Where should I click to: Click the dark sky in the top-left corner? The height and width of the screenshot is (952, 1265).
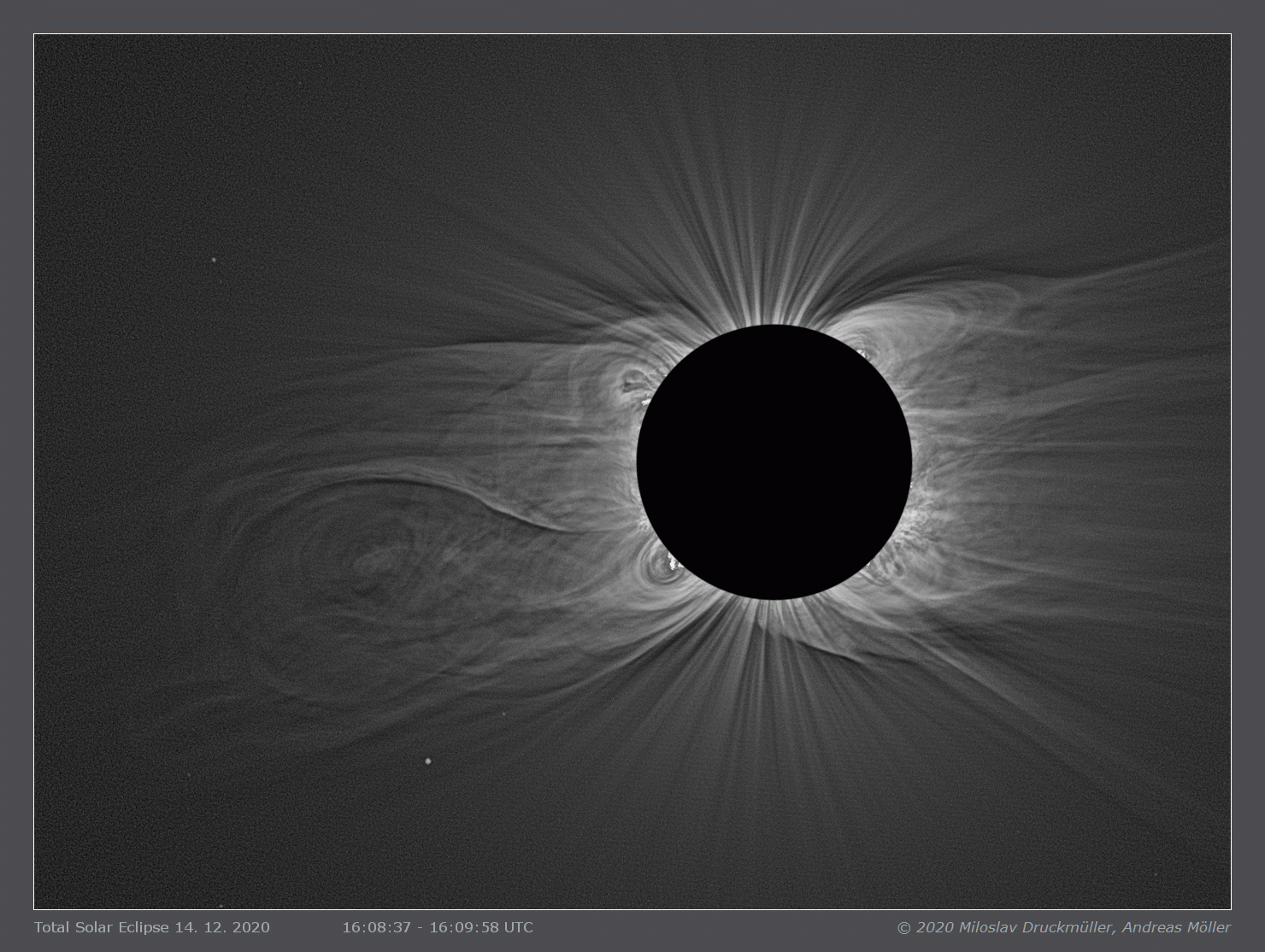click(103, 94)
